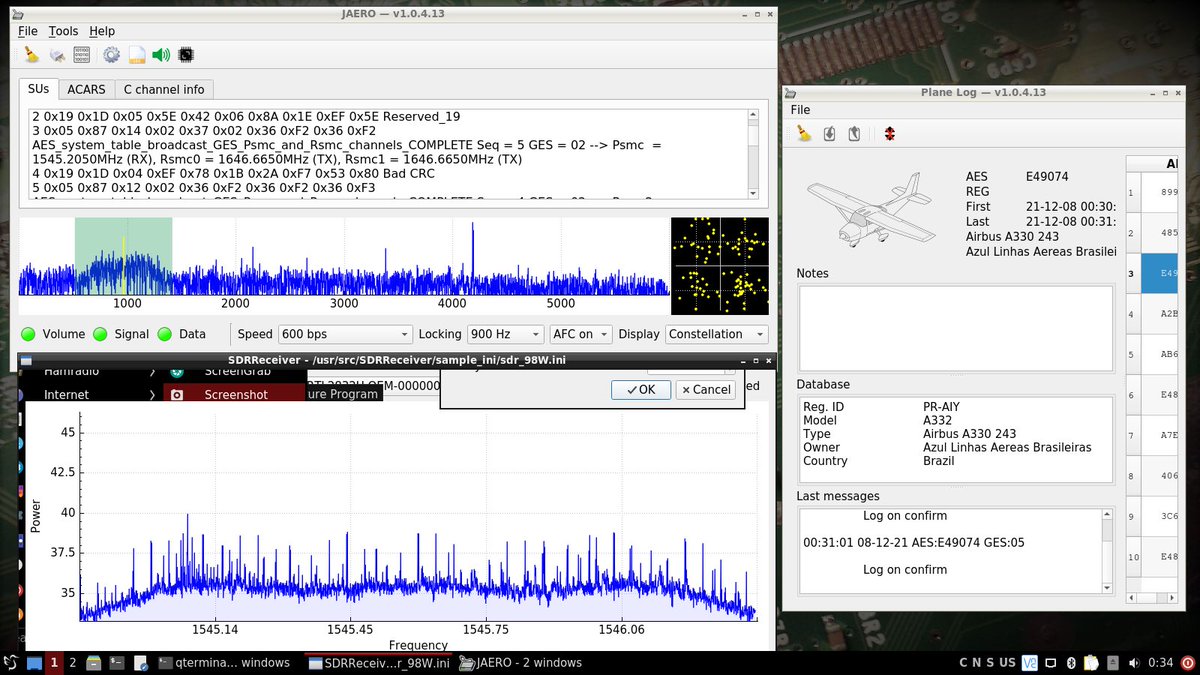Image resolution: width=1200 pixels, height=675 pixels.
Task: Click the plug connect icon in JAERO toolbar
Action: pyautogui.click(x=58, y=55)
